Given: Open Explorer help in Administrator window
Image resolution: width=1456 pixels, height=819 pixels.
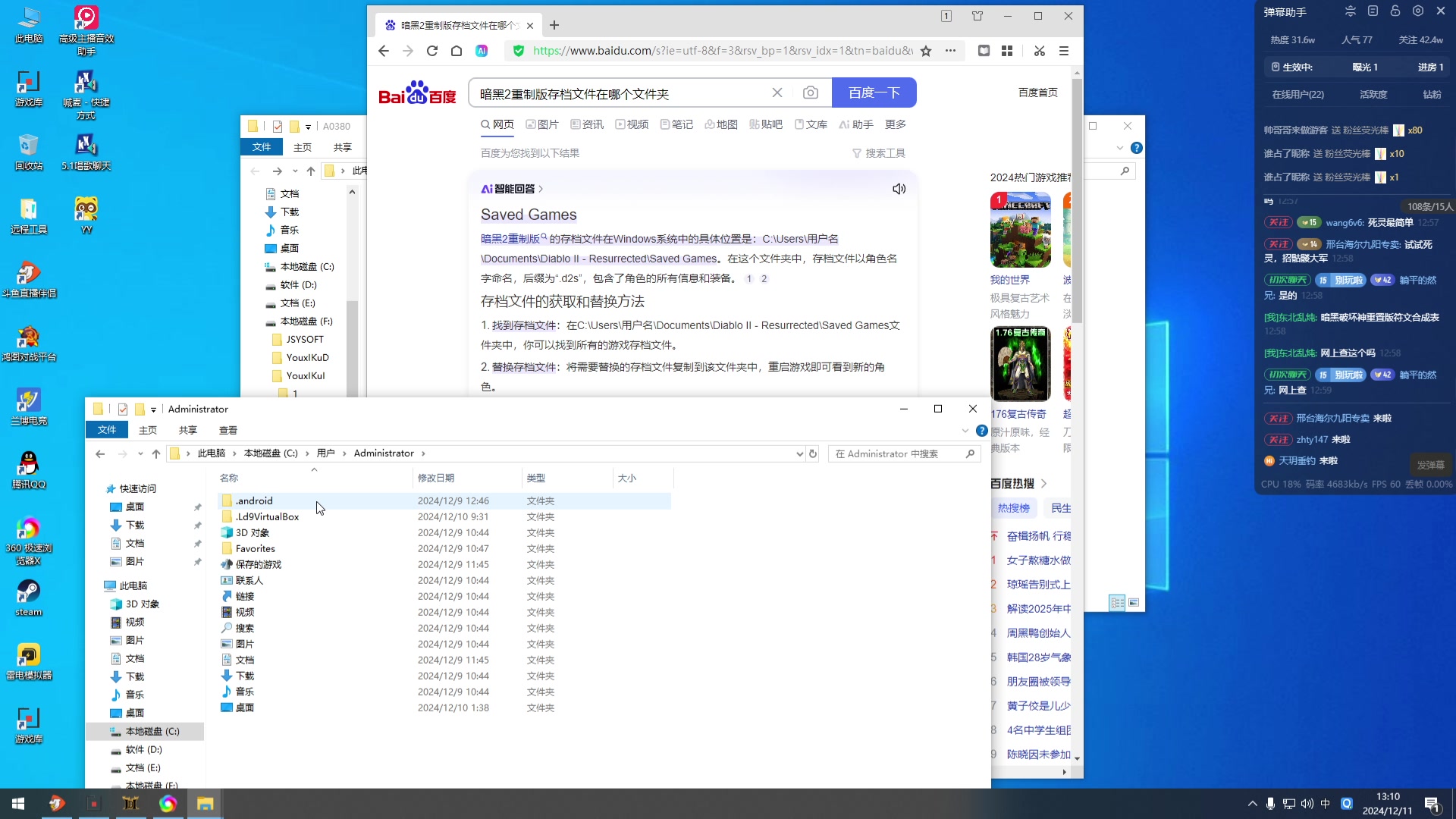Looking at the screenshot, I should [x=981, y=431].
